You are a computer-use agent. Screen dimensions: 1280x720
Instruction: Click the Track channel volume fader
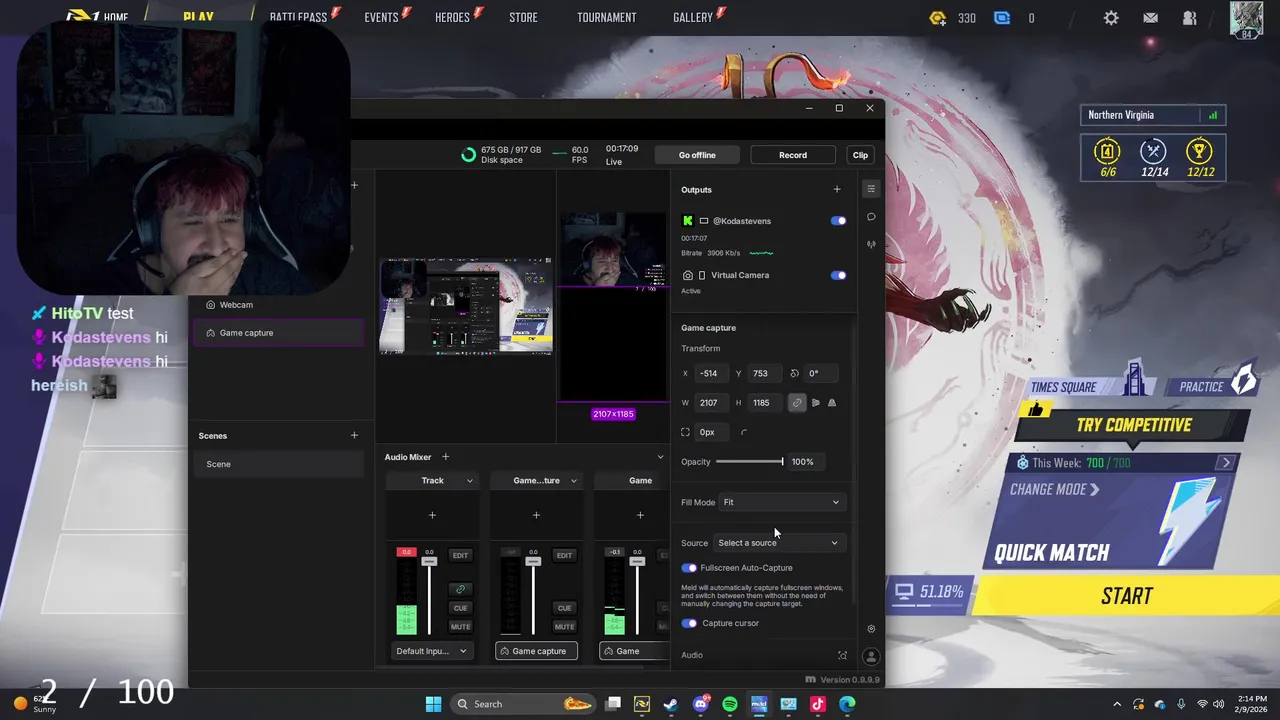point(429,562)
